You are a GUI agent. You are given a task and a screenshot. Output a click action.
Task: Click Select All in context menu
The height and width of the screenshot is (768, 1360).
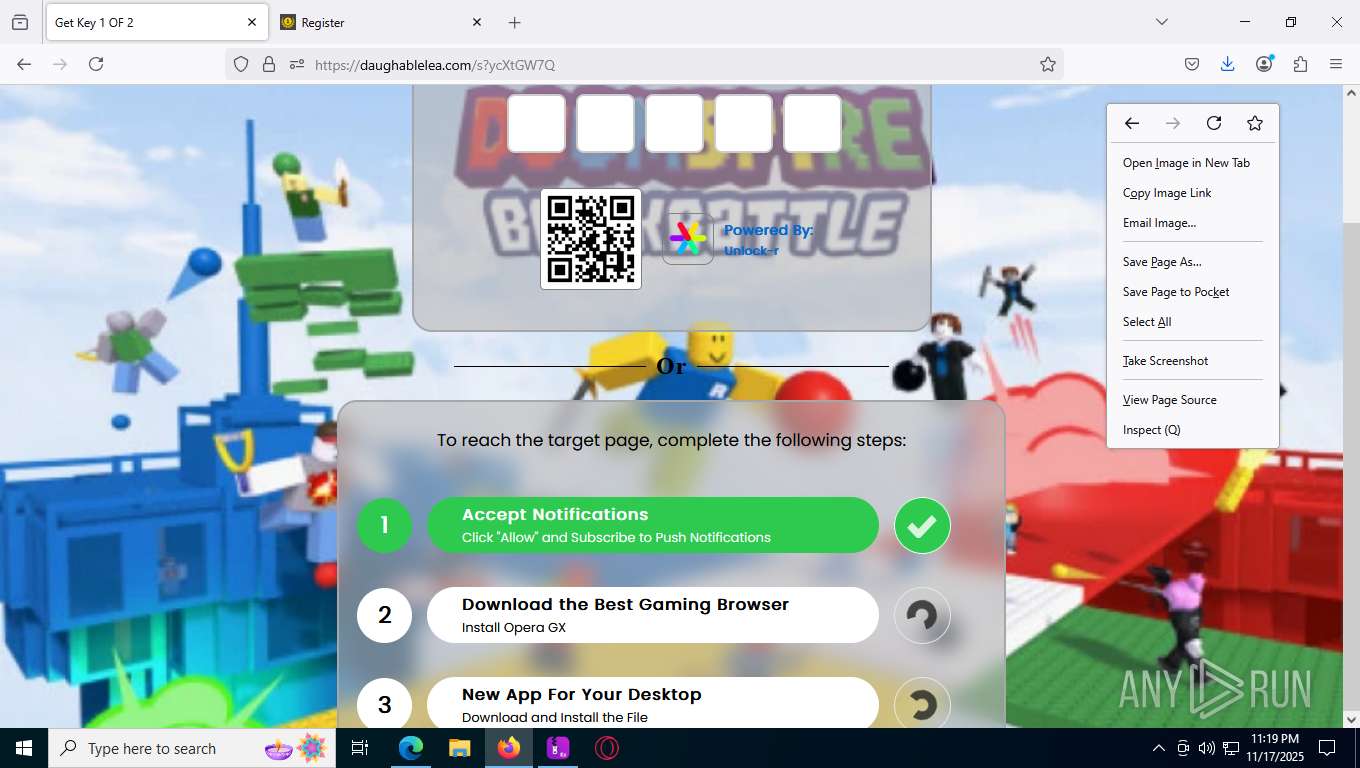[x=1147, y=322]
